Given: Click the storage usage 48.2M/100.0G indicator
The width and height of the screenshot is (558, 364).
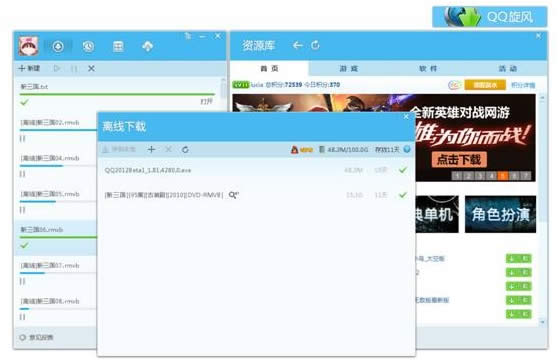Looking at the screenshot, I should [344, 150].
